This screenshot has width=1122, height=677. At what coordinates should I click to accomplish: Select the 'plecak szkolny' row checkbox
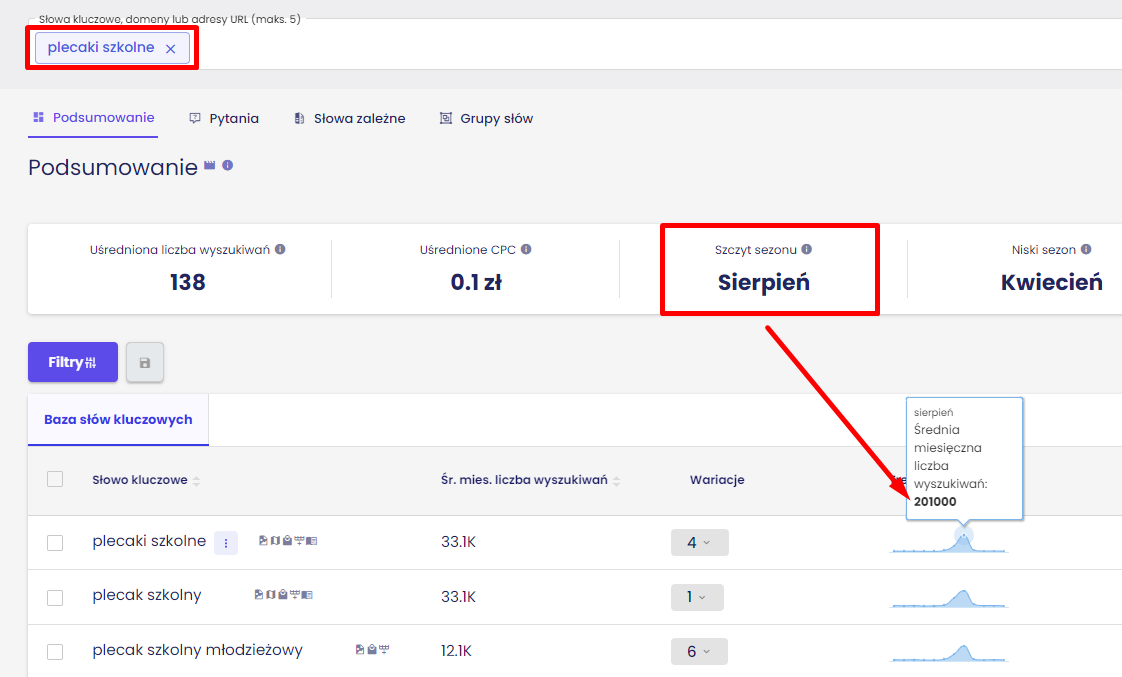55,597
